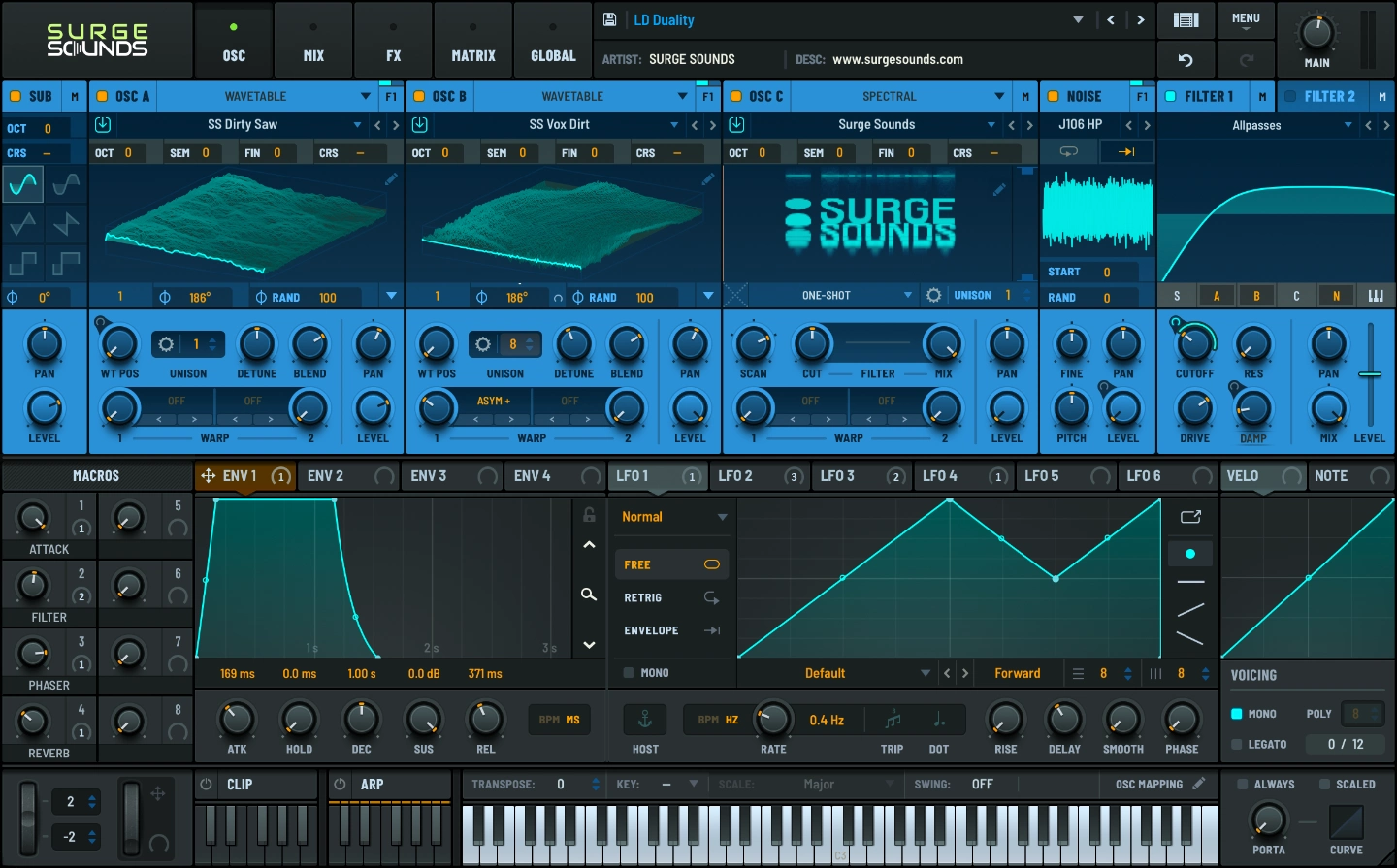The height and width of the screenshot is (868, 1397).
Task: Edit the OSC mapping with pencil
Action: [1199, 784]
